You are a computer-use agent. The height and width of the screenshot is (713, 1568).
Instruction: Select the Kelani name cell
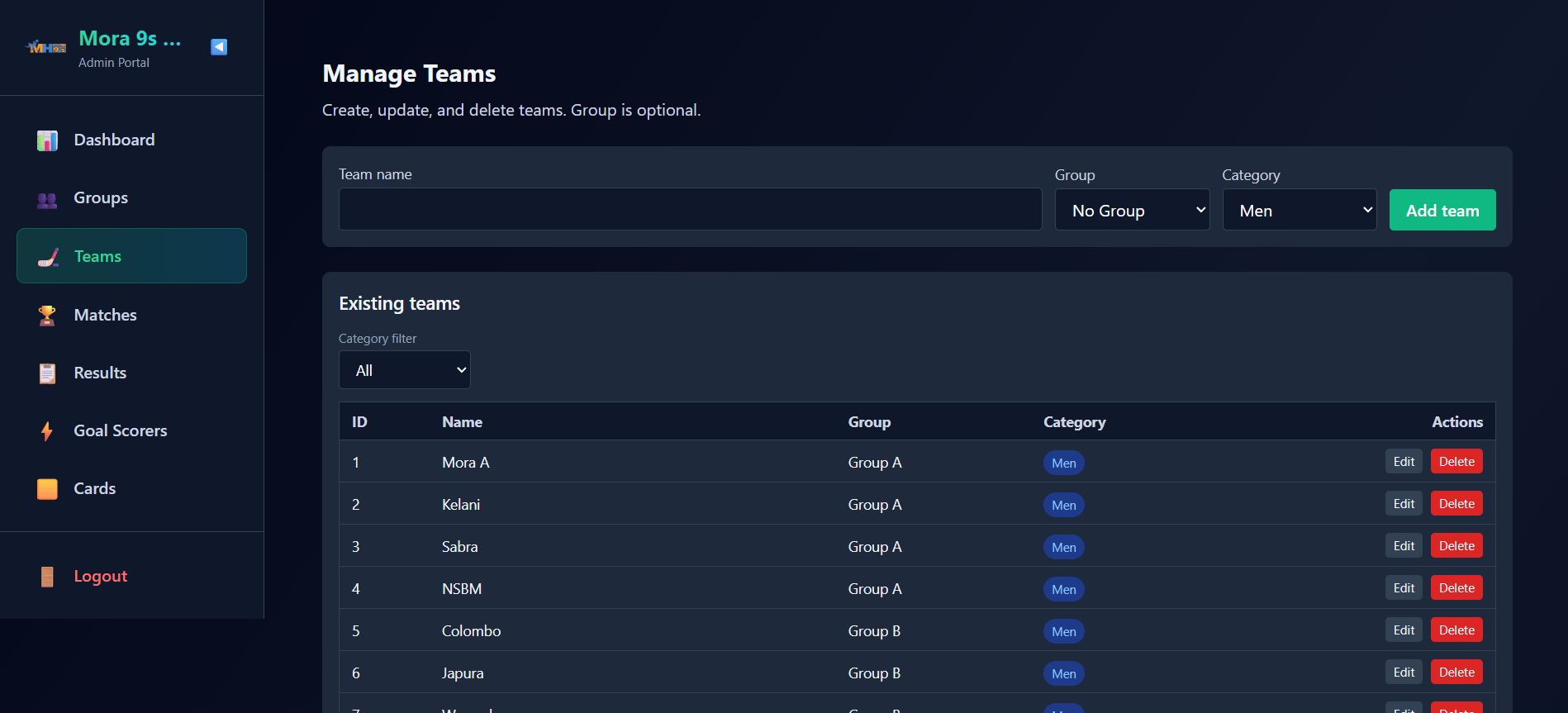click(x=461, y=505)
